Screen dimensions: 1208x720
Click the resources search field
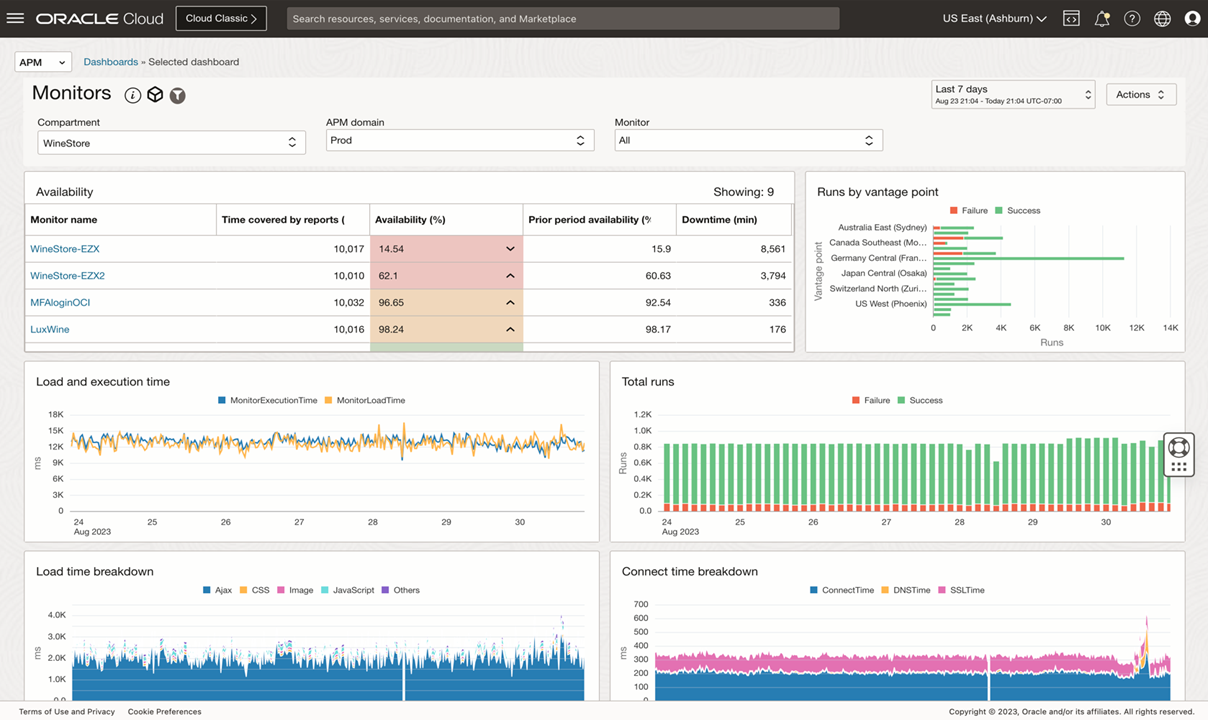(562, 18)
